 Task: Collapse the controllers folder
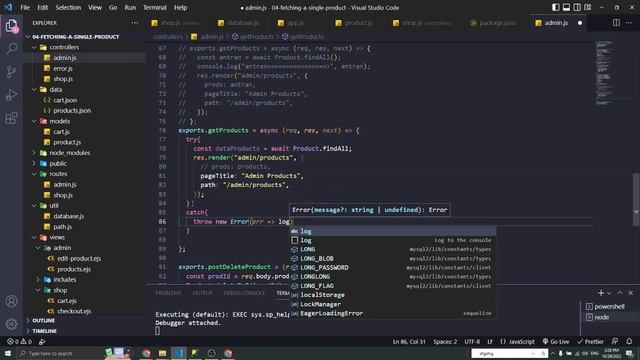coord(34,47)
